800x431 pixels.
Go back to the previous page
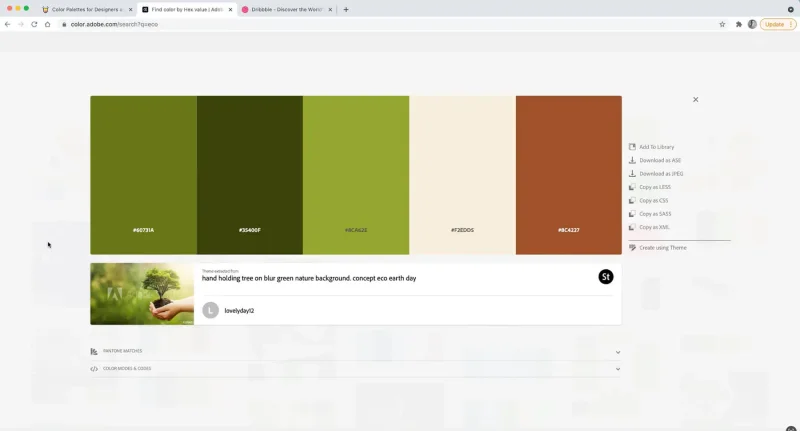[8, 24]
